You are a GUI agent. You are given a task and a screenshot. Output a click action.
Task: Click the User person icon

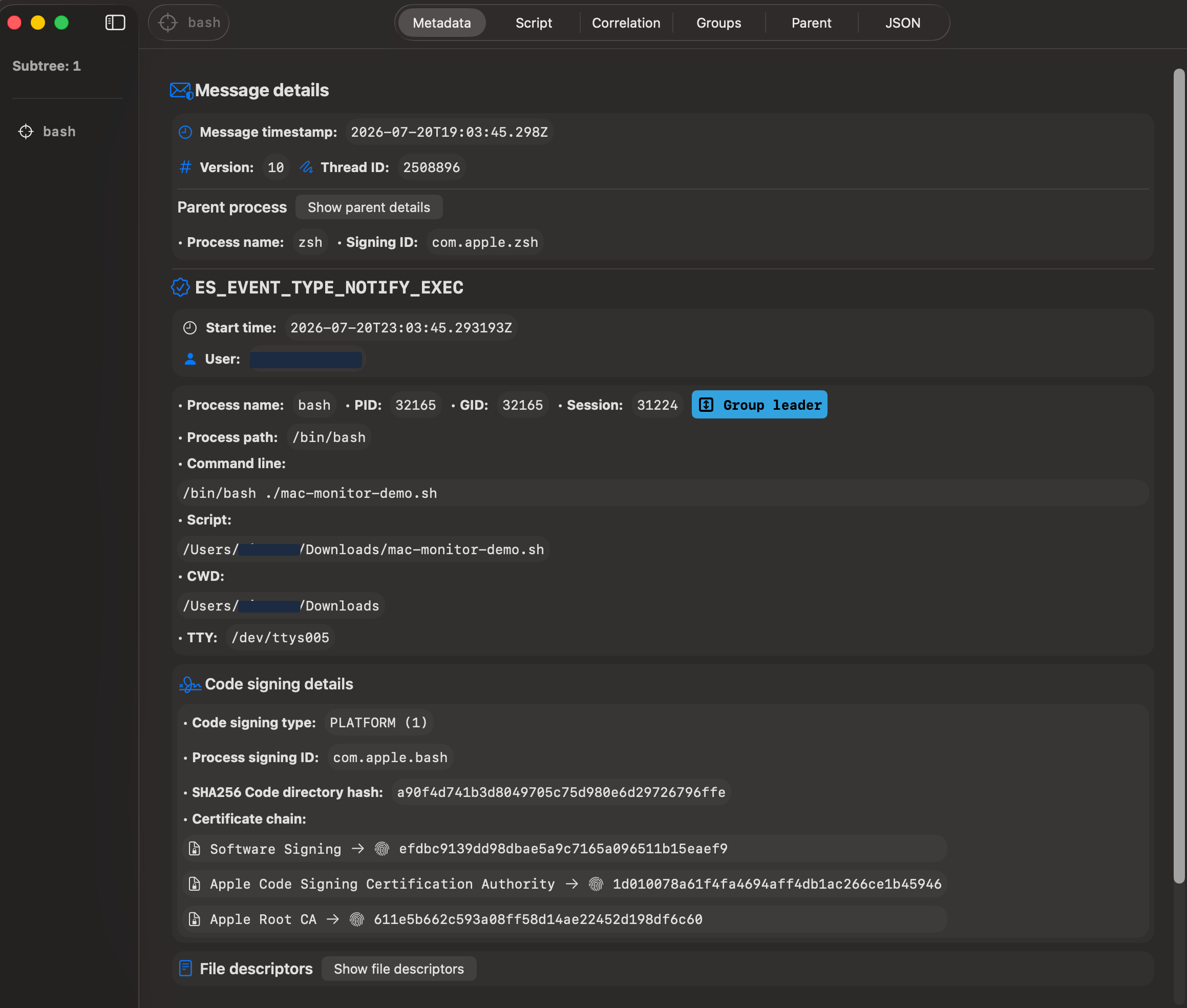click(190, 359)
